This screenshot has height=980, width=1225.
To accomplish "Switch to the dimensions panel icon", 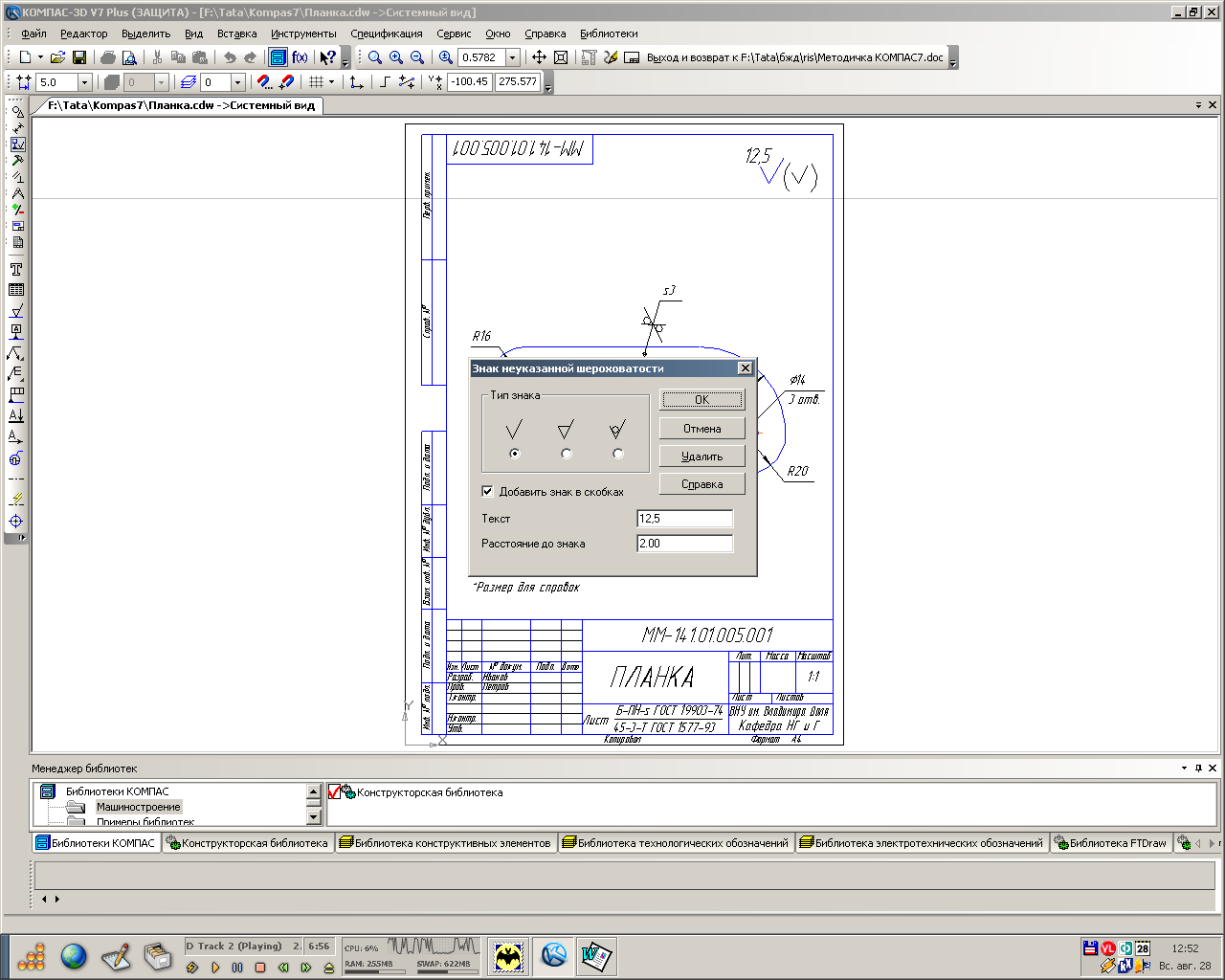I will pyautogui.click(x=17, y=127).
